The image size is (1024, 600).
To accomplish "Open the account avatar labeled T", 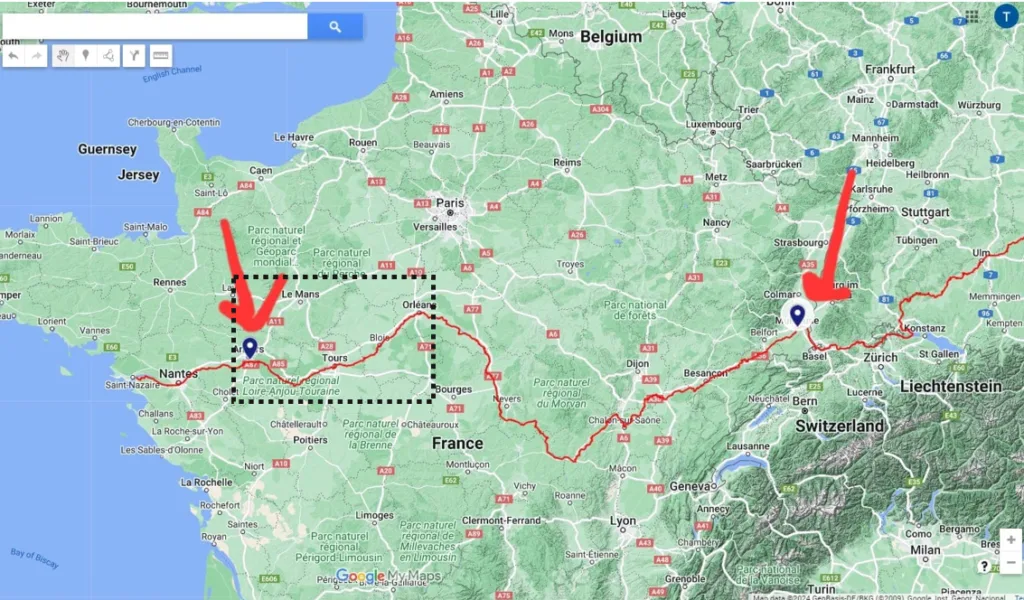I will coord(1006,16).
